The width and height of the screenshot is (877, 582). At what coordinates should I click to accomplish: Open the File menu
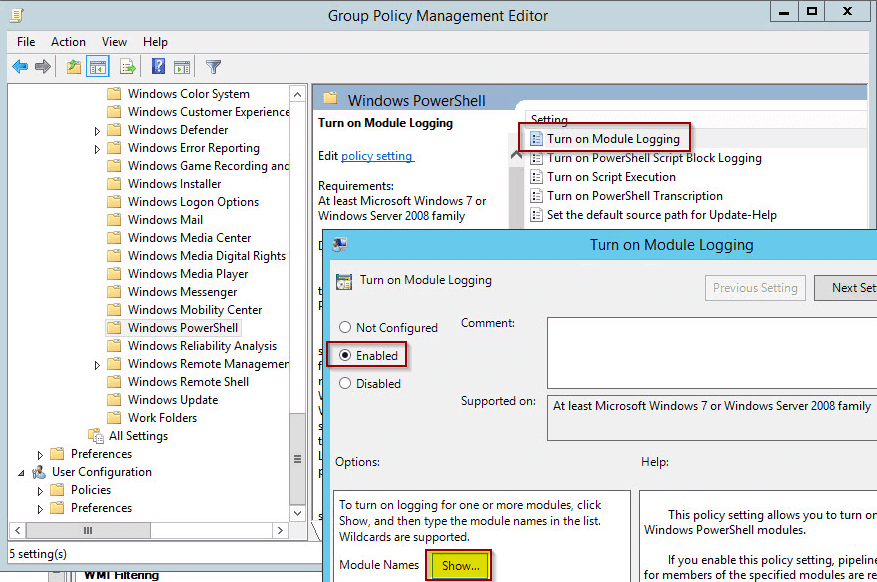(x=26, y=42)
